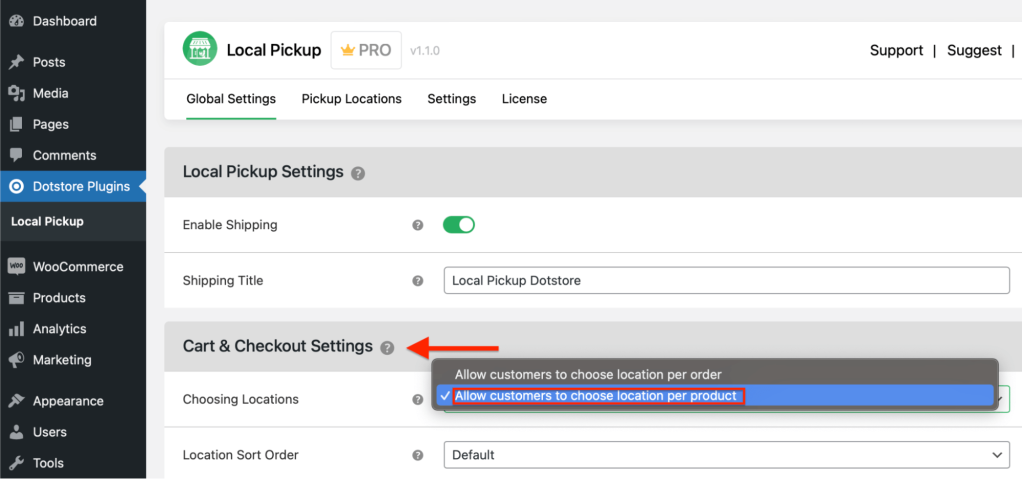Click into the Shipping Title text field
This screenshot has height=479, width=1022.
pos(726,281)
